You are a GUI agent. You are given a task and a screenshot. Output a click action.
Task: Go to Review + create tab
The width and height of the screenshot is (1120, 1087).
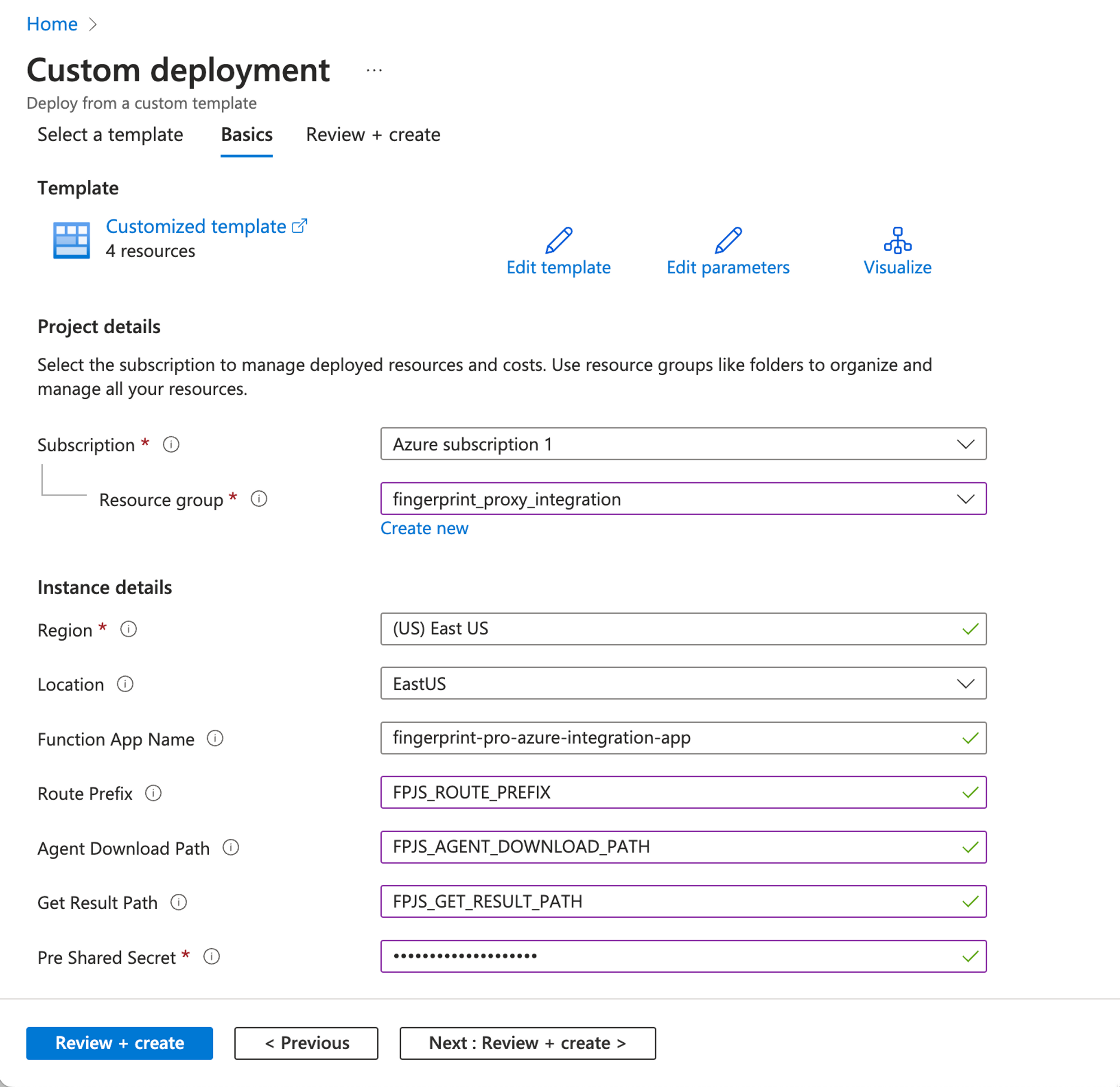tap(373, 135)
